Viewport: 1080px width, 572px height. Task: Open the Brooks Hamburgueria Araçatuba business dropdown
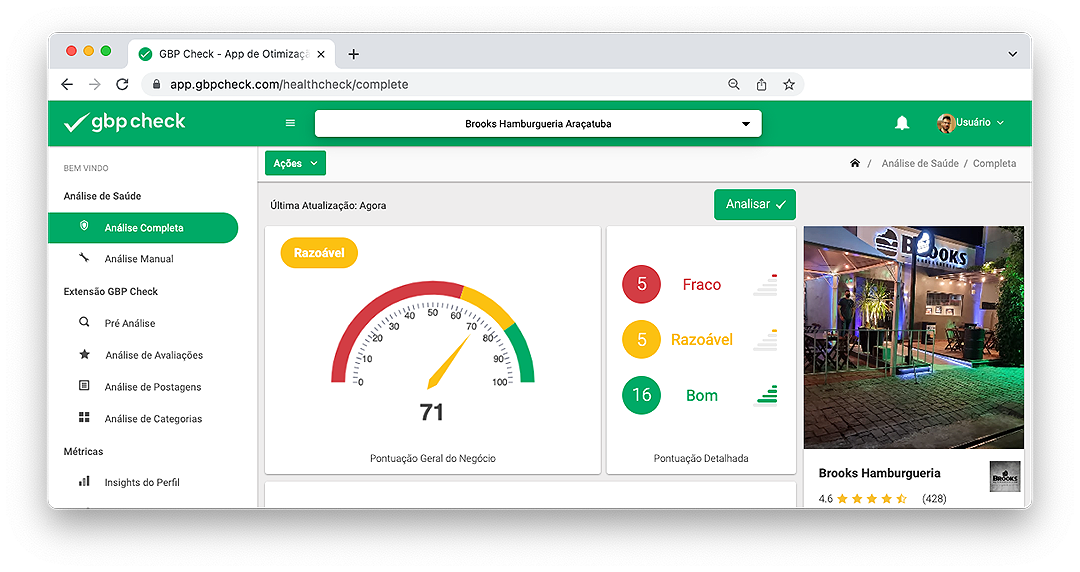click(538, 123)
